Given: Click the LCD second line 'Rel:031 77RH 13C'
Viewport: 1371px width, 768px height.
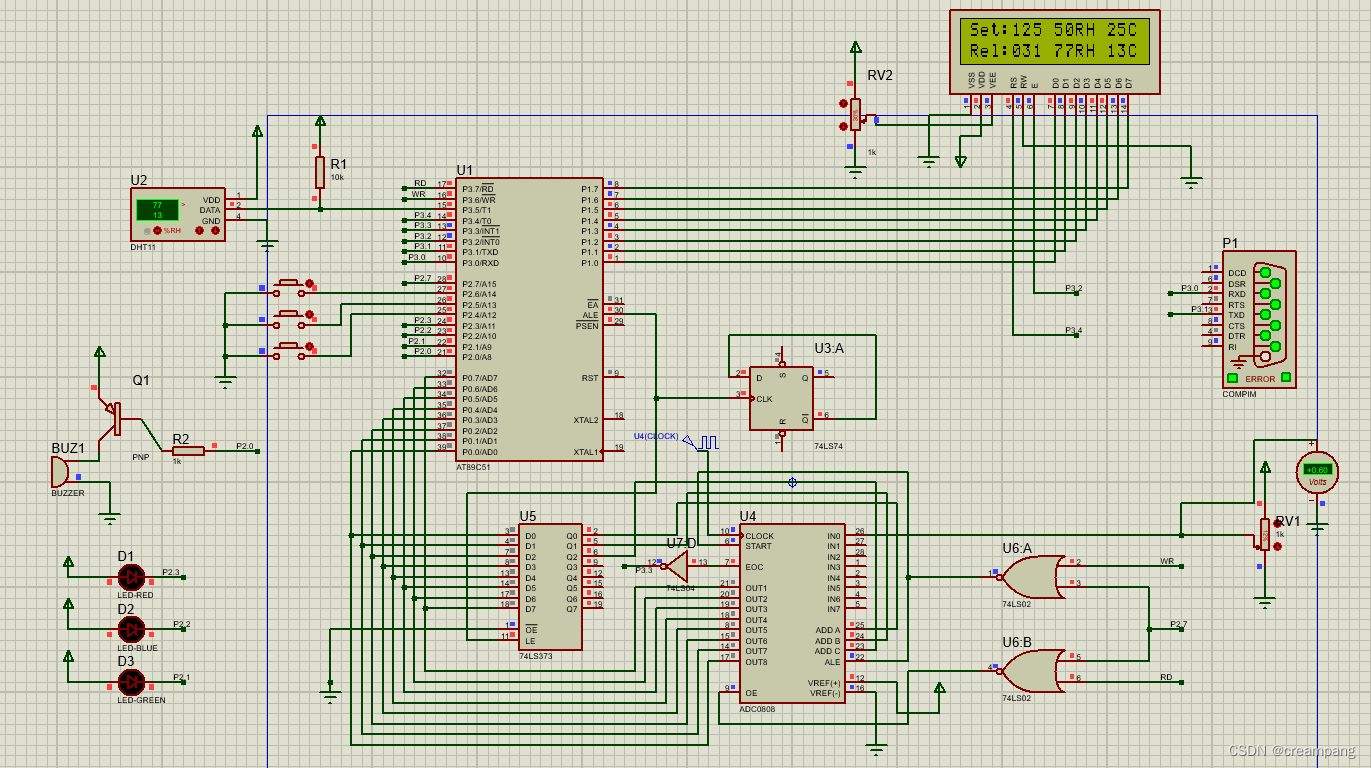Looking at the screenshot, I should (x=1054, y=51).
